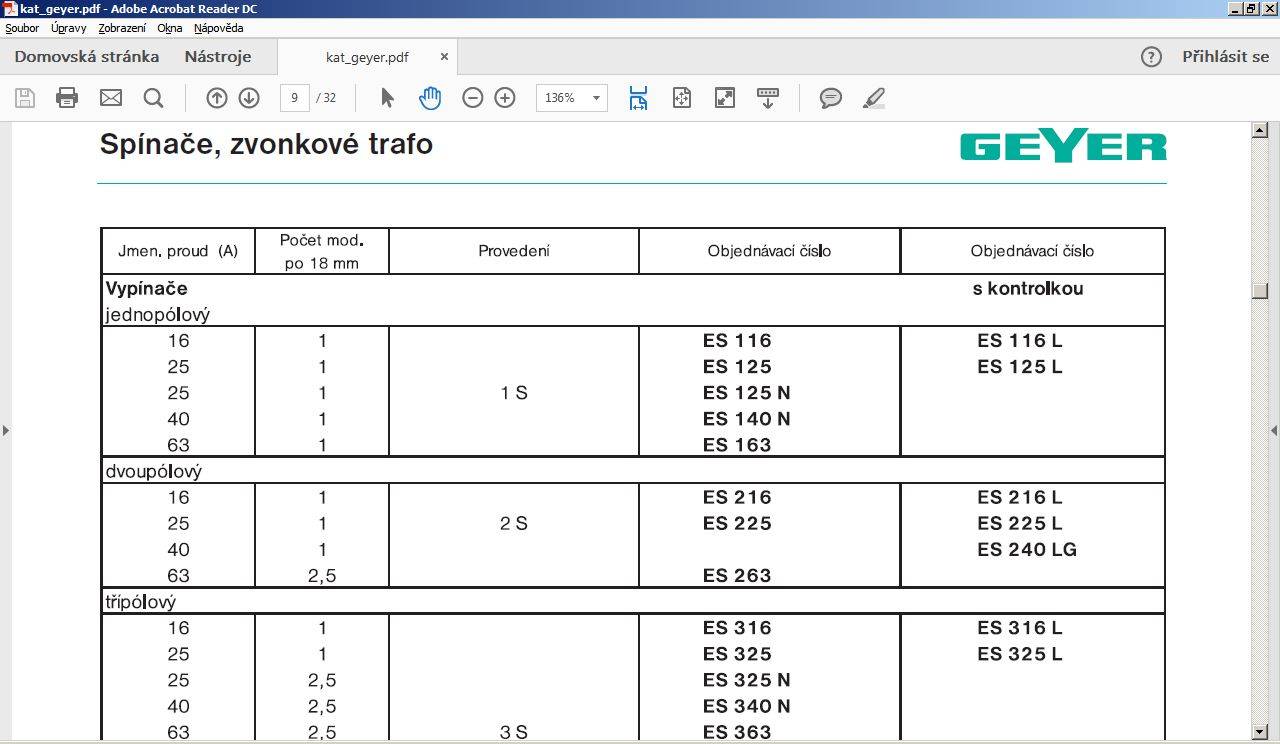Click the '1 S' provedení cell
The width and height of the screenshot is (1280, 744).
514,393
